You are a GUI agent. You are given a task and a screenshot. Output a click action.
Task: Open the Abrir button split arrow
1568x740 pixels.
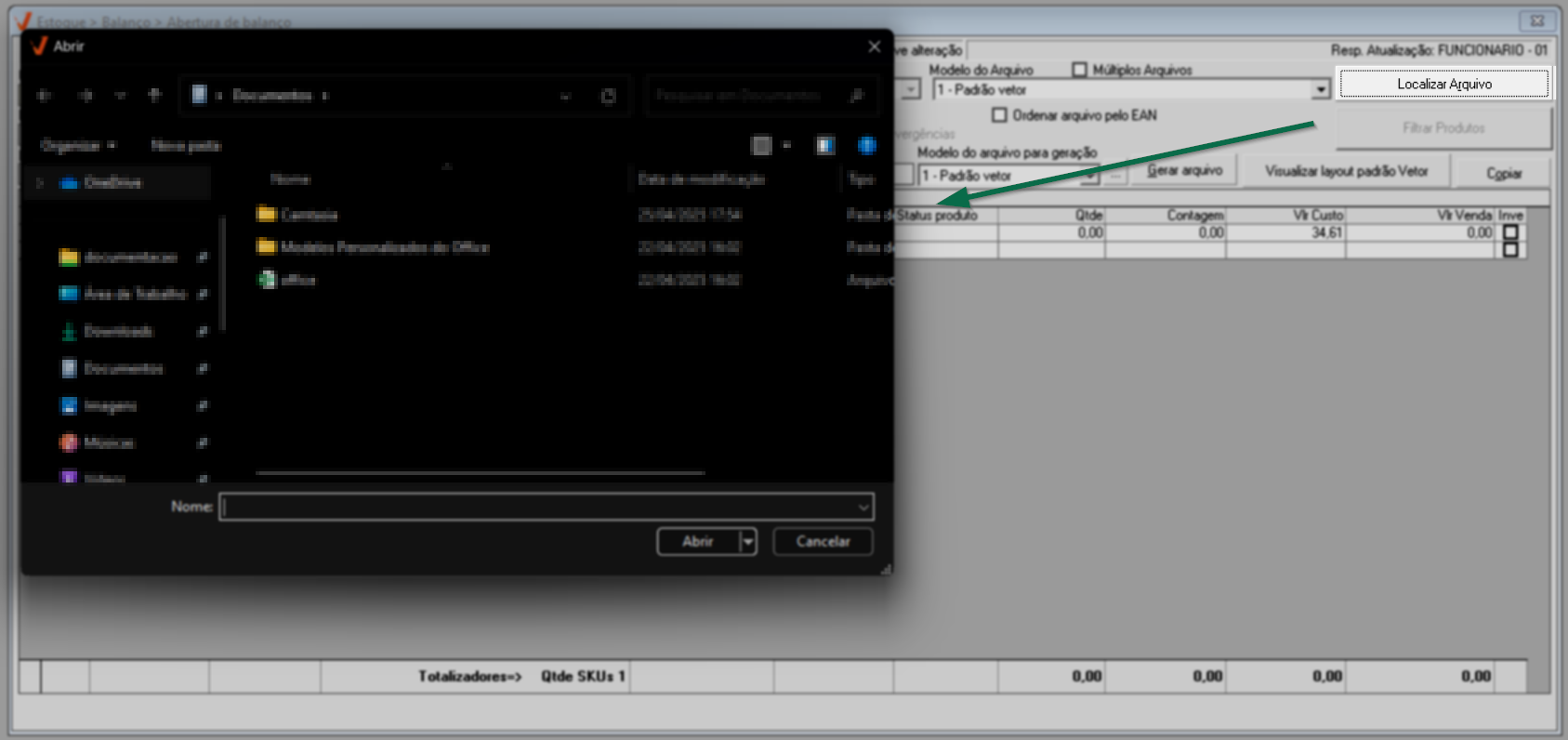coord(748,541)
